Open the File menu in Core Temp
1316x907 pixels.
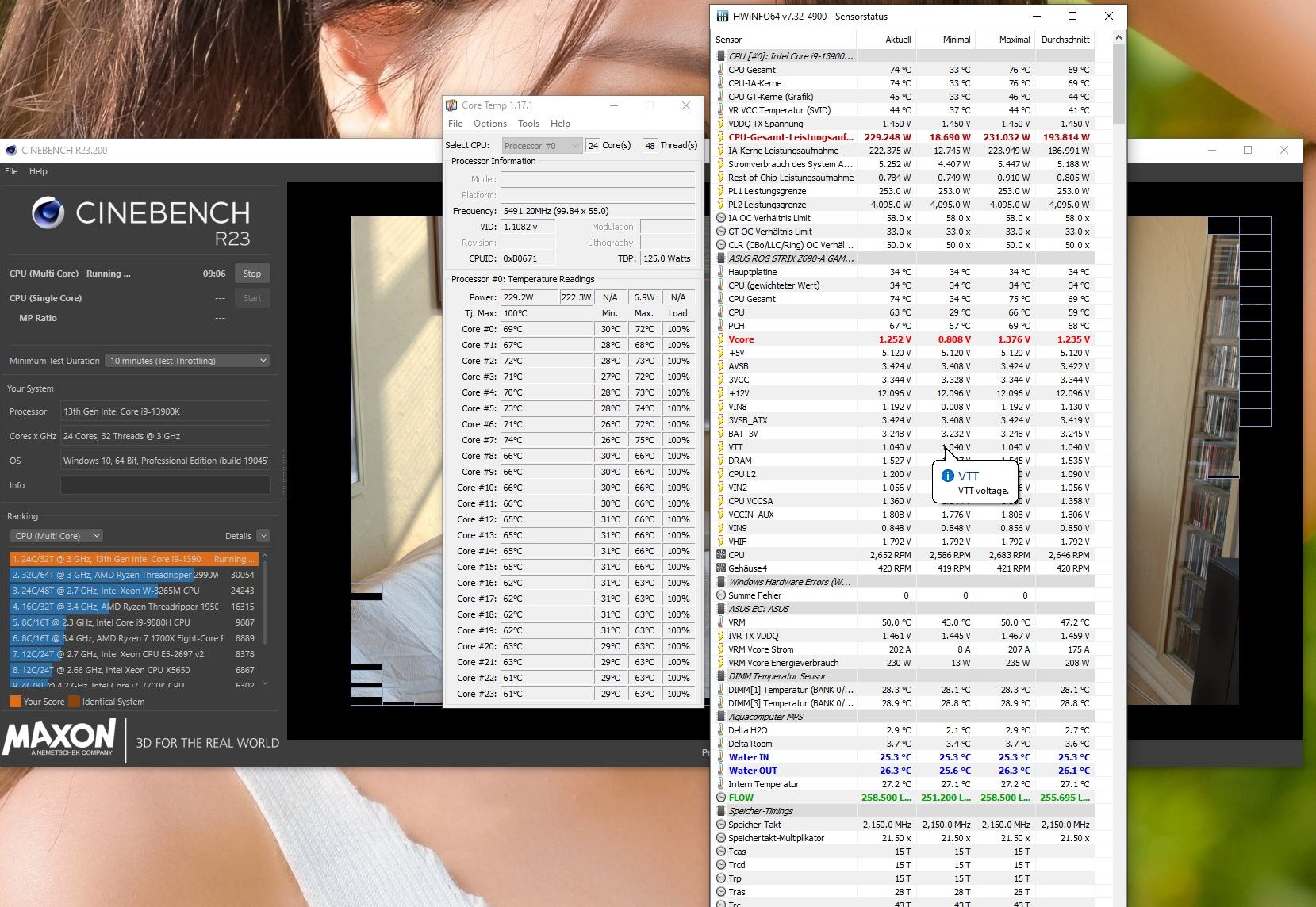point(455,124)
